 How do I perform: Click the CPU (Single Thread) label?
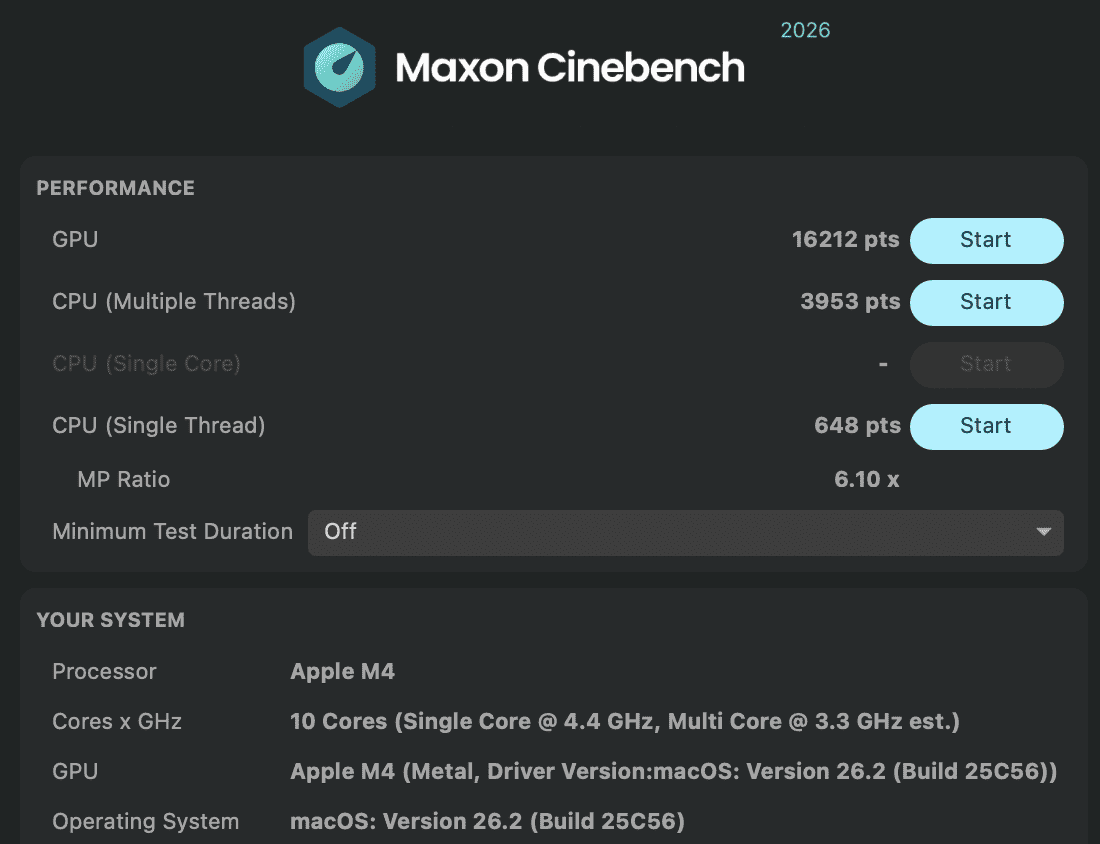coord(159,426)
